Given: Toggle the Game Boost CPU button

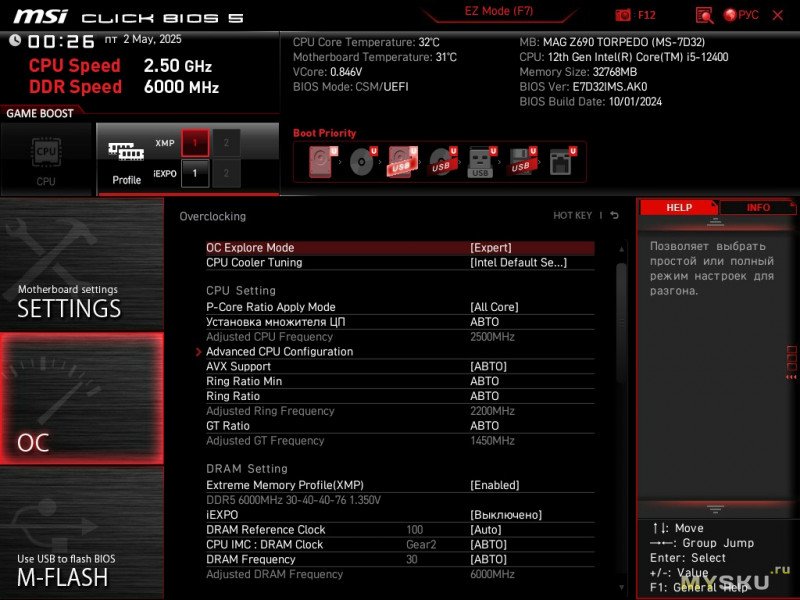Looking at the screenshot, I should point(46,159).
